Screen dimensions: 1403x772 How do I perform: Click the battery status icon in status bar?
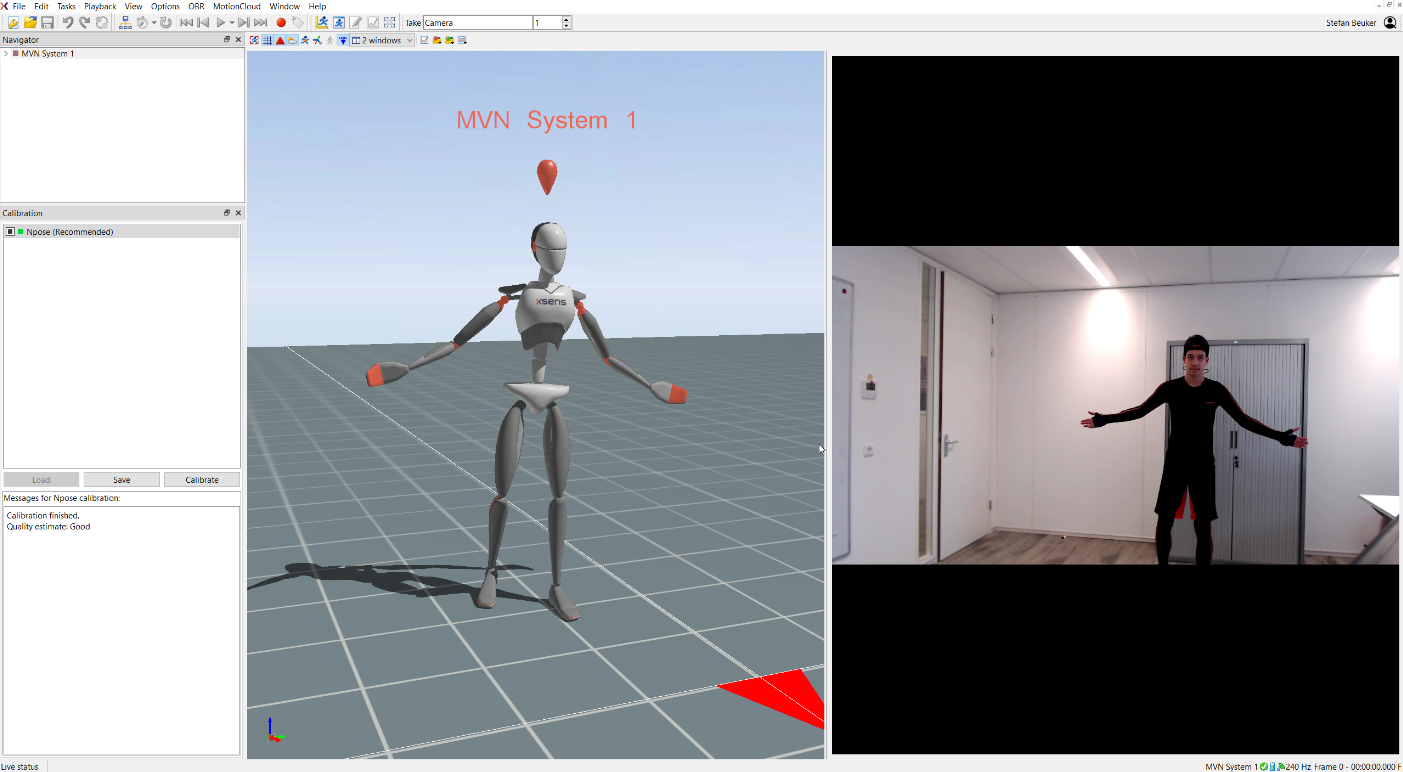coord(1272,766)
